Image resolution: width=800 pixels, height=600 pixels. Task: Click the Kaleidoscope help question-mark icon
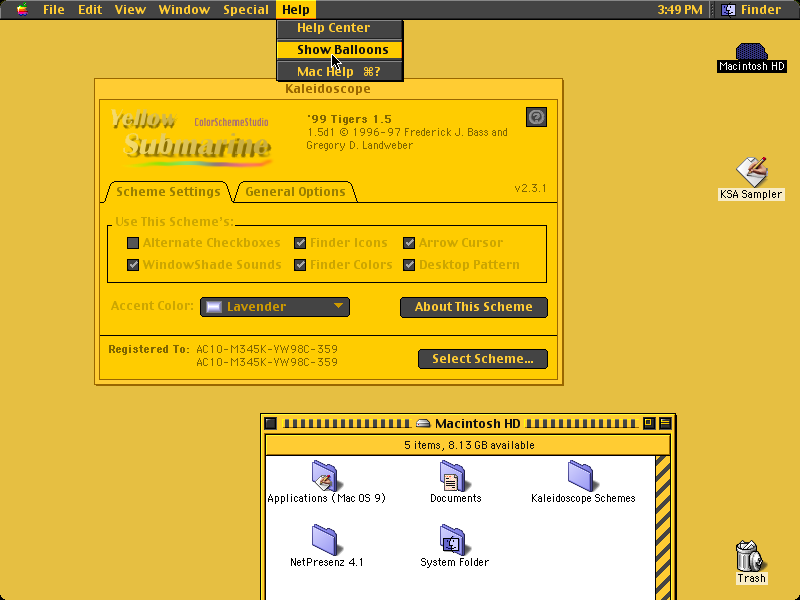point(536,117)
